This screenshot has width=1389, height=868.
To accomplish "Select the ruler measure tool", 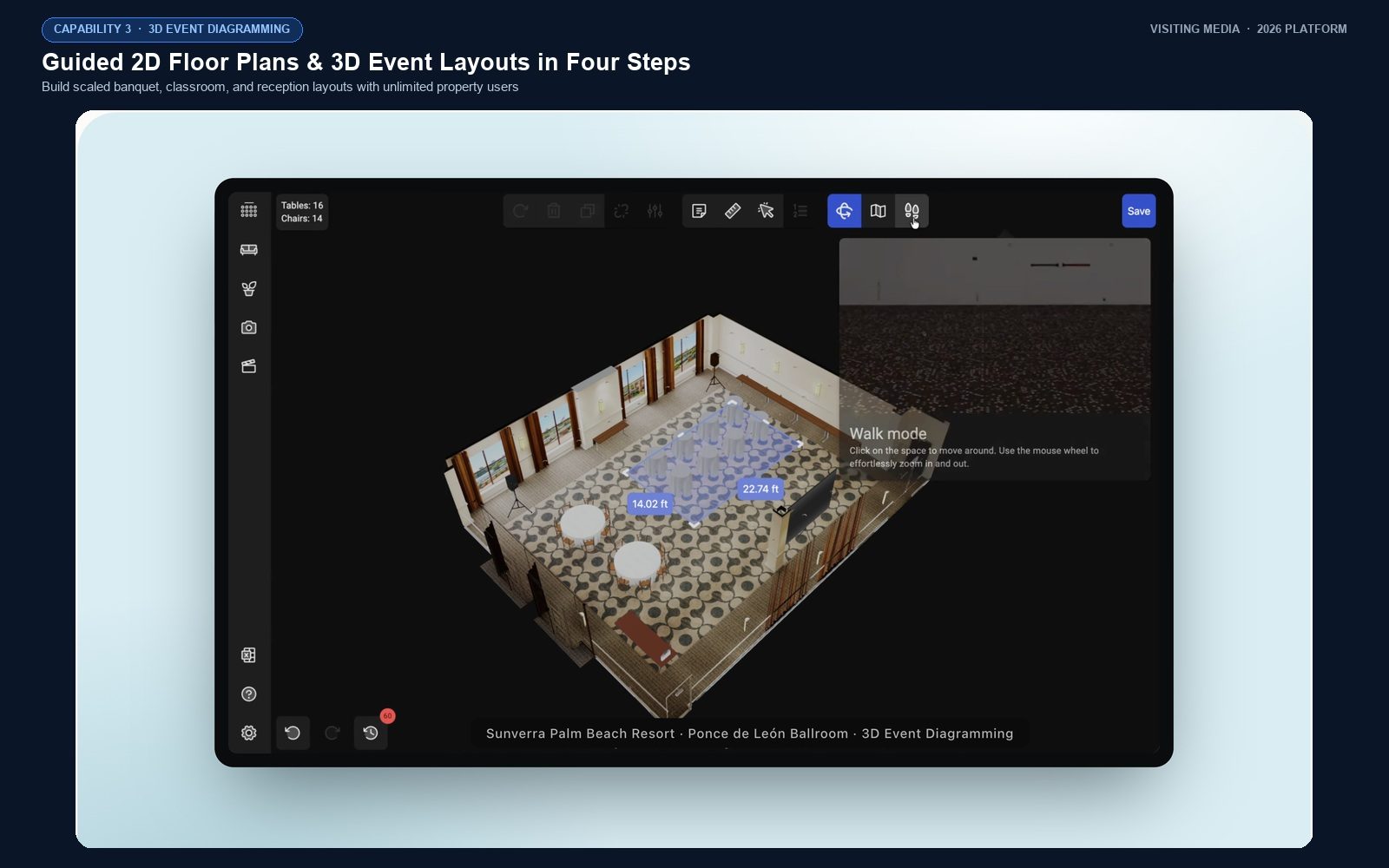I will tap(733, 211).
